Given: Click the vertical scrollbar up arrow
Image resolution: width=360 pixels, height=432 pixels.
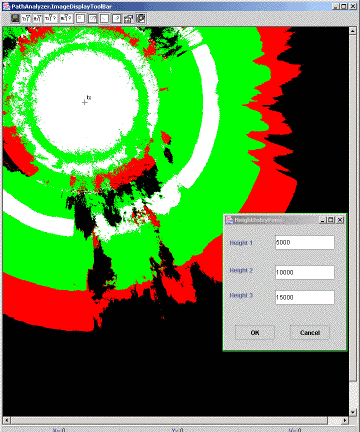Looking at the screenshot, I should click(x=353, y=31).
